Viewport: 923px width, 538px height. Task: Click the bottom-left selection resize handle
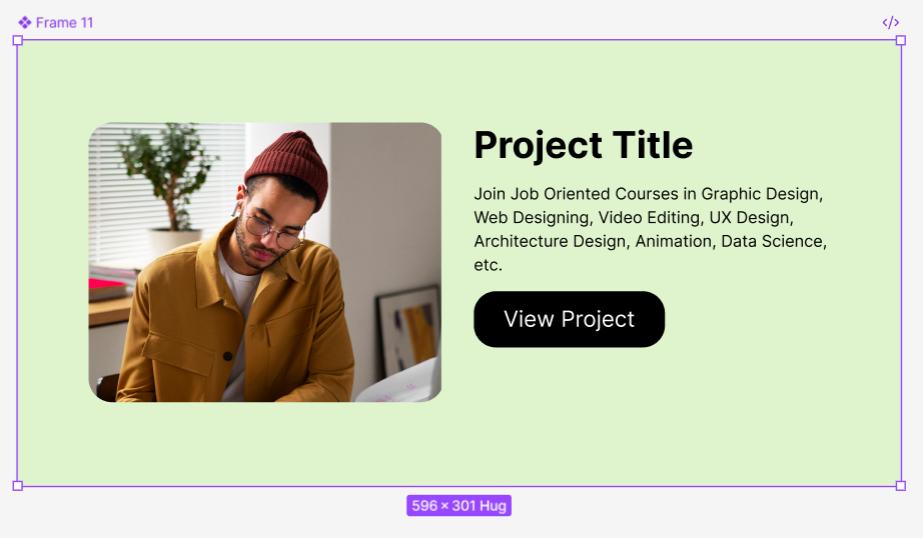tap(17, 486)
